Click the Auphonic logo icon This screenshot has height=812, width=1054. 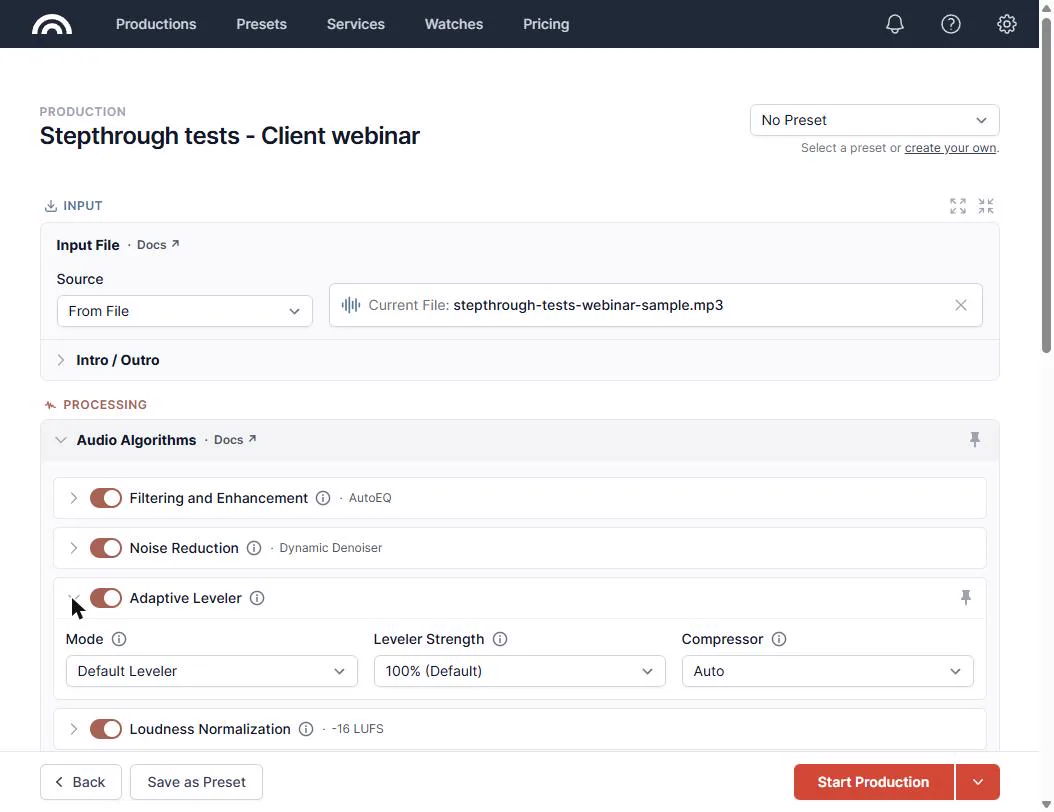pos(52,24)
